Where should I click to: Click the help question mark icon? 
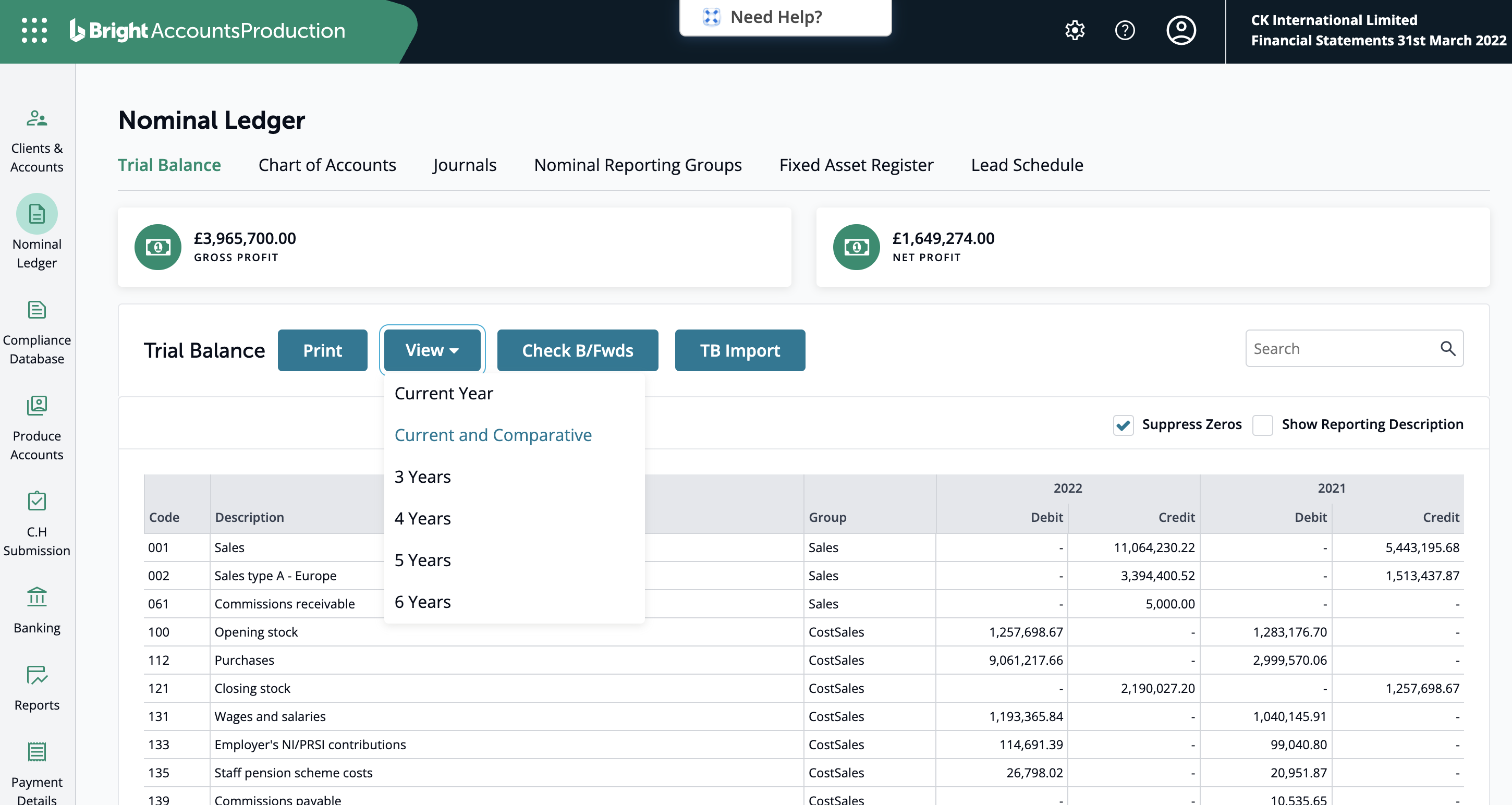(1125, 30)
